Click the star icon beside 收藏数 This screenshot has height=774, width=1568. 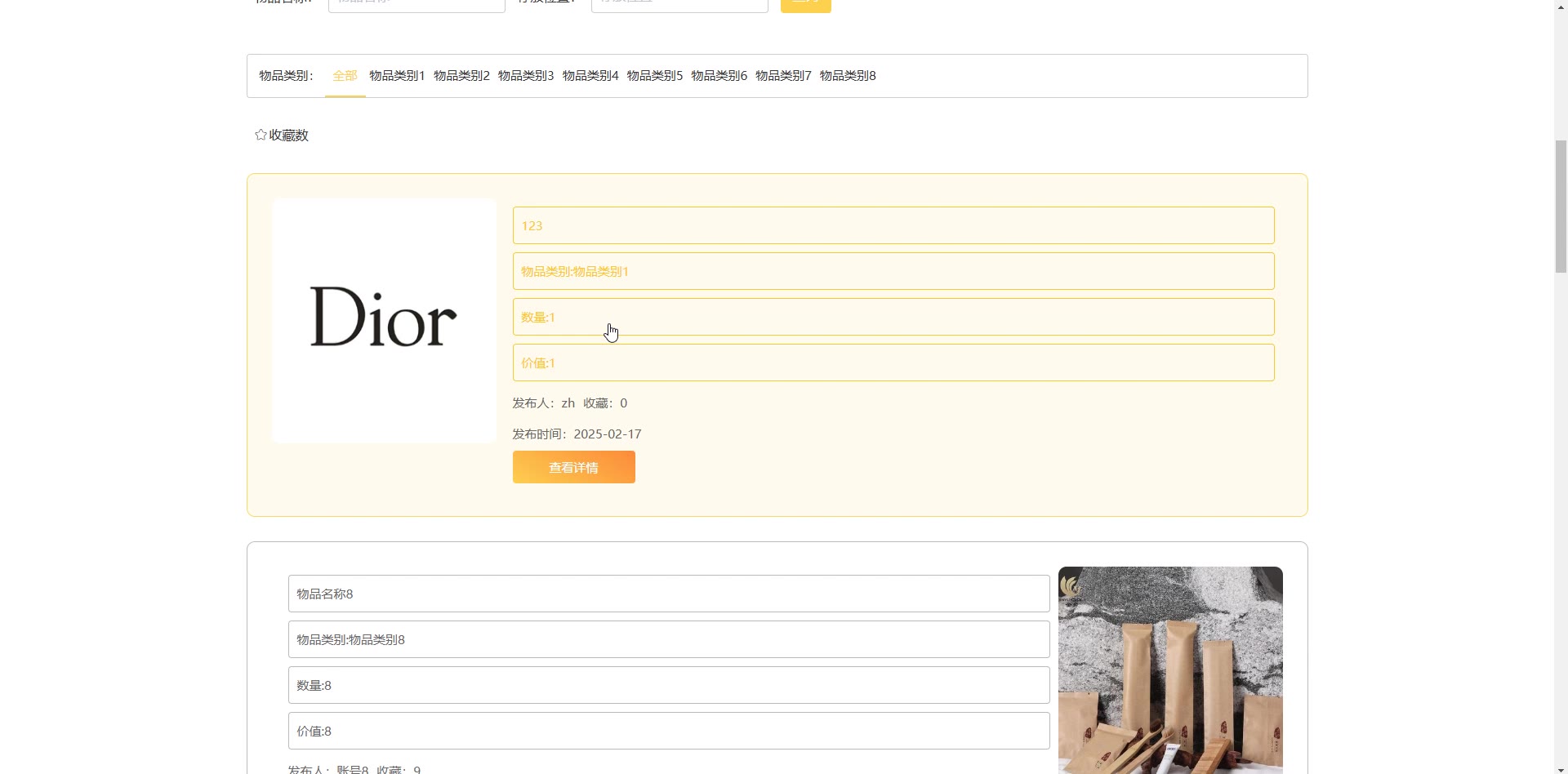click(x=261, y=135)
